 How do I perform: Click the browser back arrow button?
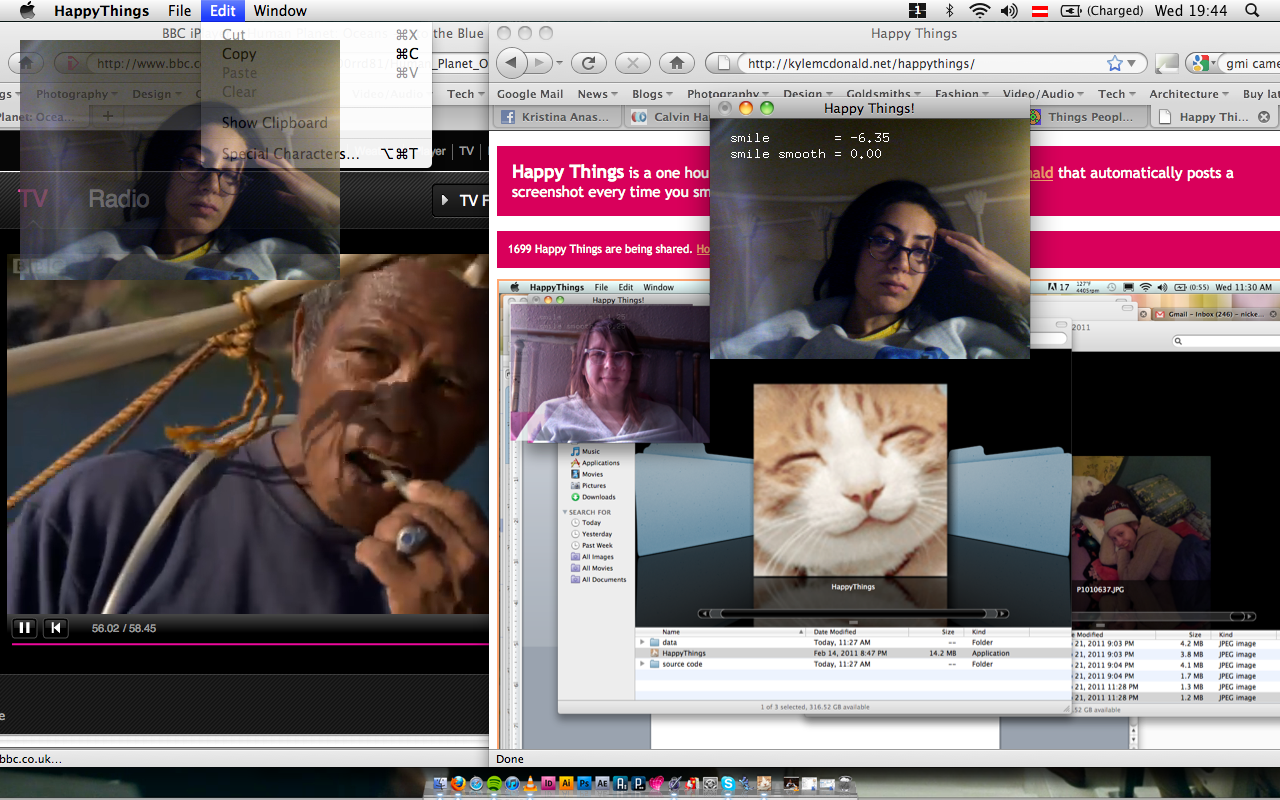pyautogui.click(x=512, y=63)
